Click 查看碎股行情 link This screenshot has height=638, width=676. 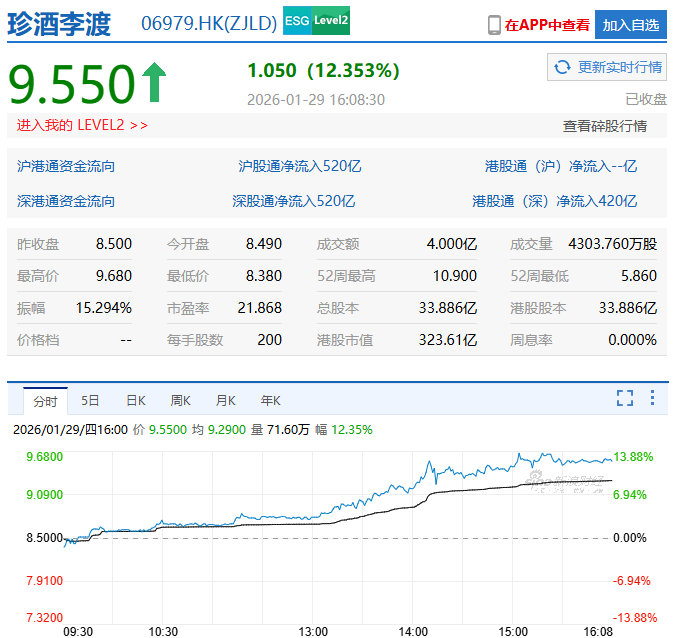coord(604,126)
